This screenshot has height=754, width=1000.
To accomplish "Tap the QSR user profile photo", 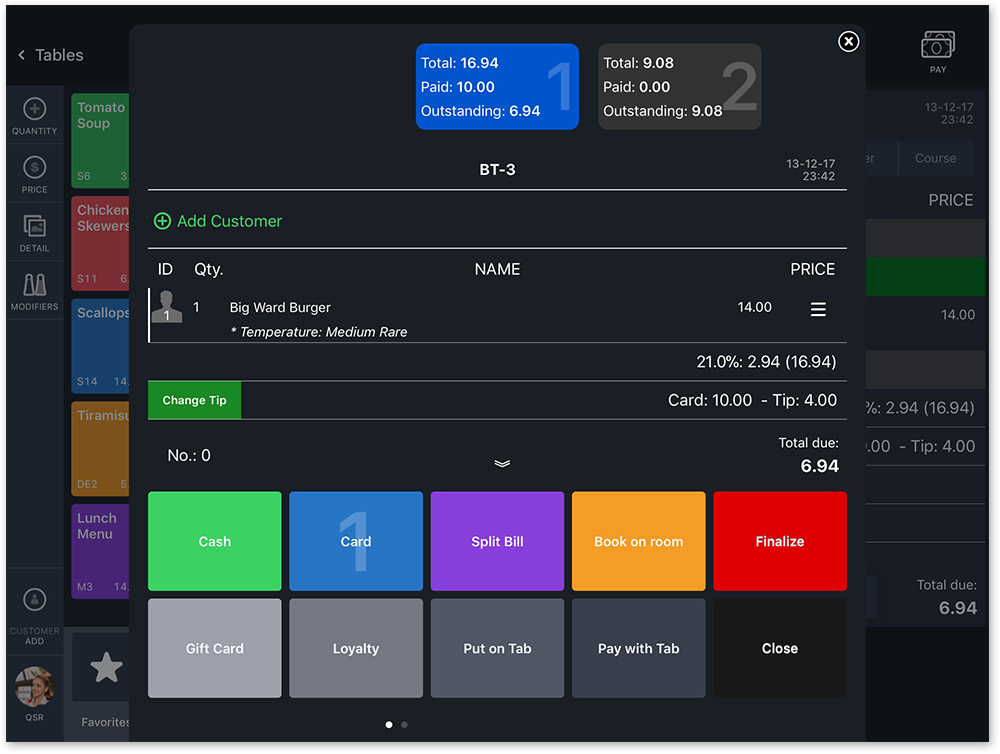I will [34, 687].
